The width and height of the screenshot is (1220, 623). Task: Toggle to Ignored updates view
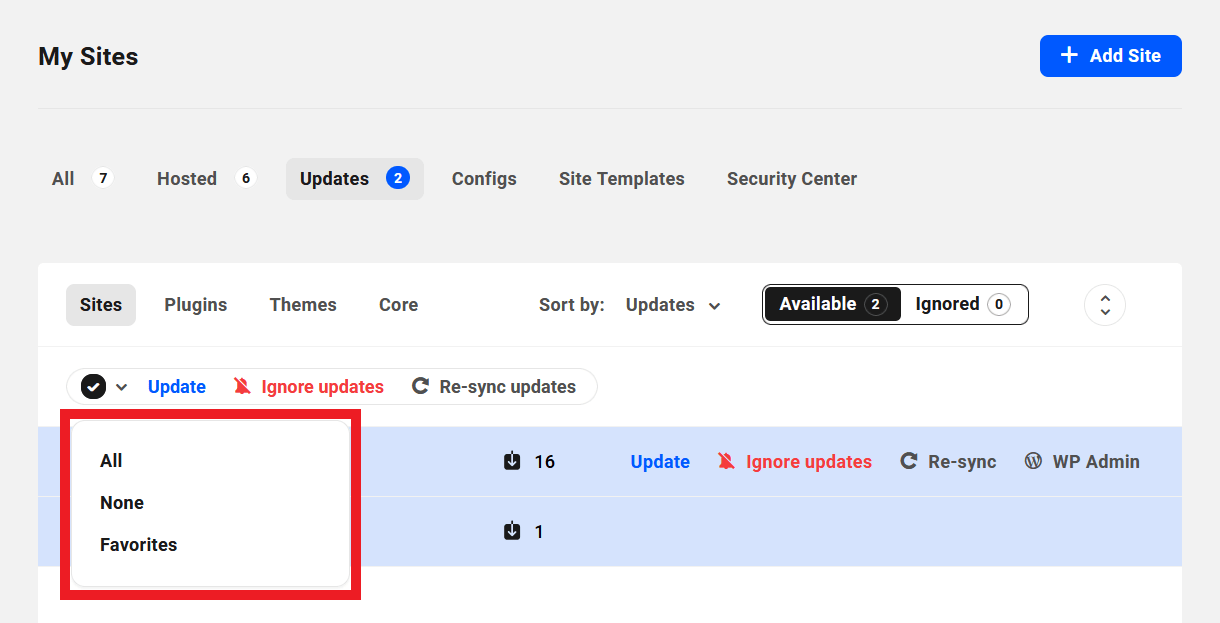(963, 304)
